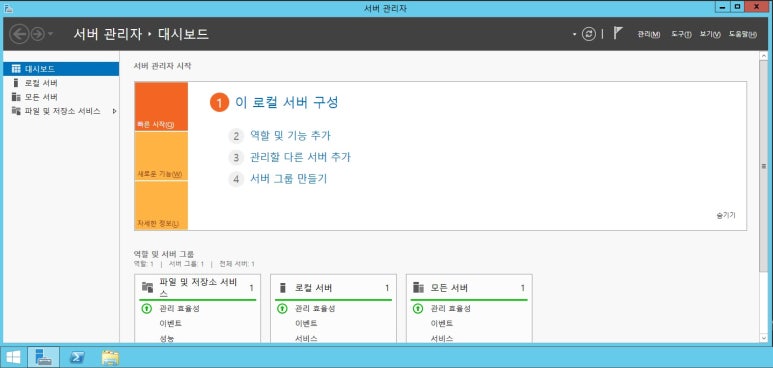Select 대시보드 in the sidebar
Viewport: 773px width, 368px height.
coord(61,69)
